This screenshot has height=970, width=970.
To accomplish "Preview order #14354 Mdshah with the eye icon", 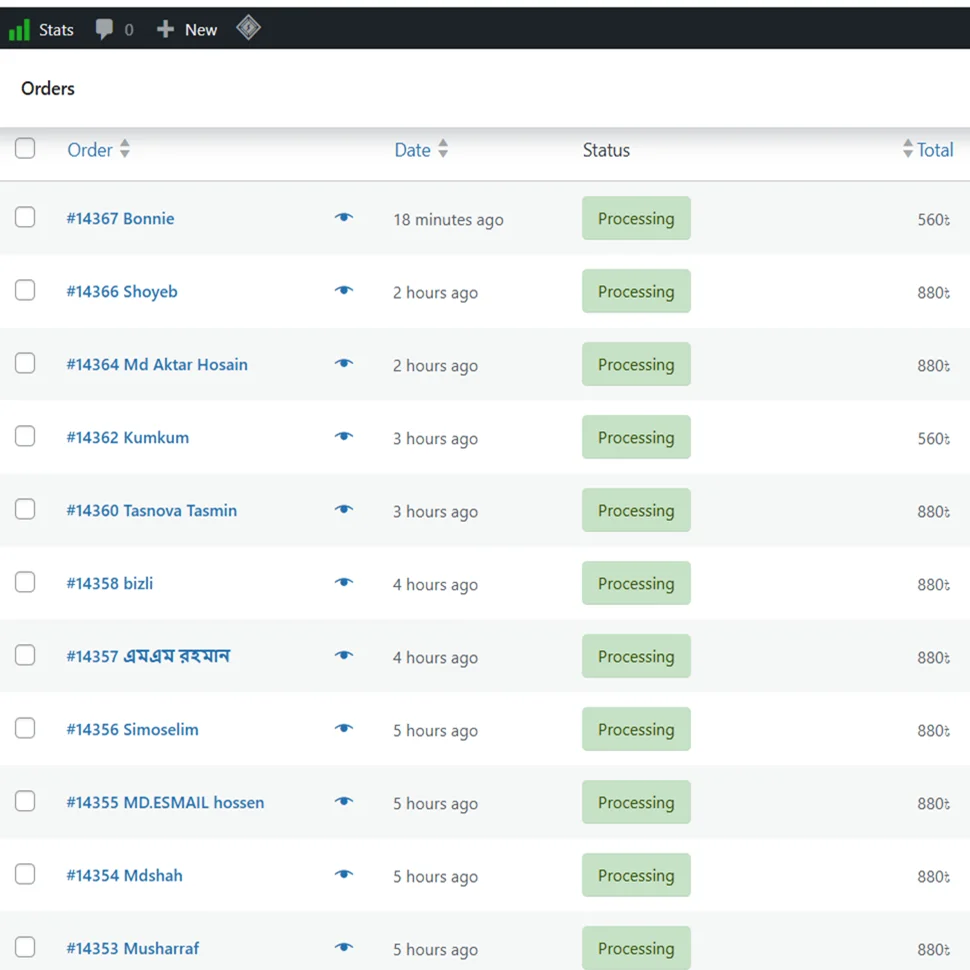I will 344,874.
